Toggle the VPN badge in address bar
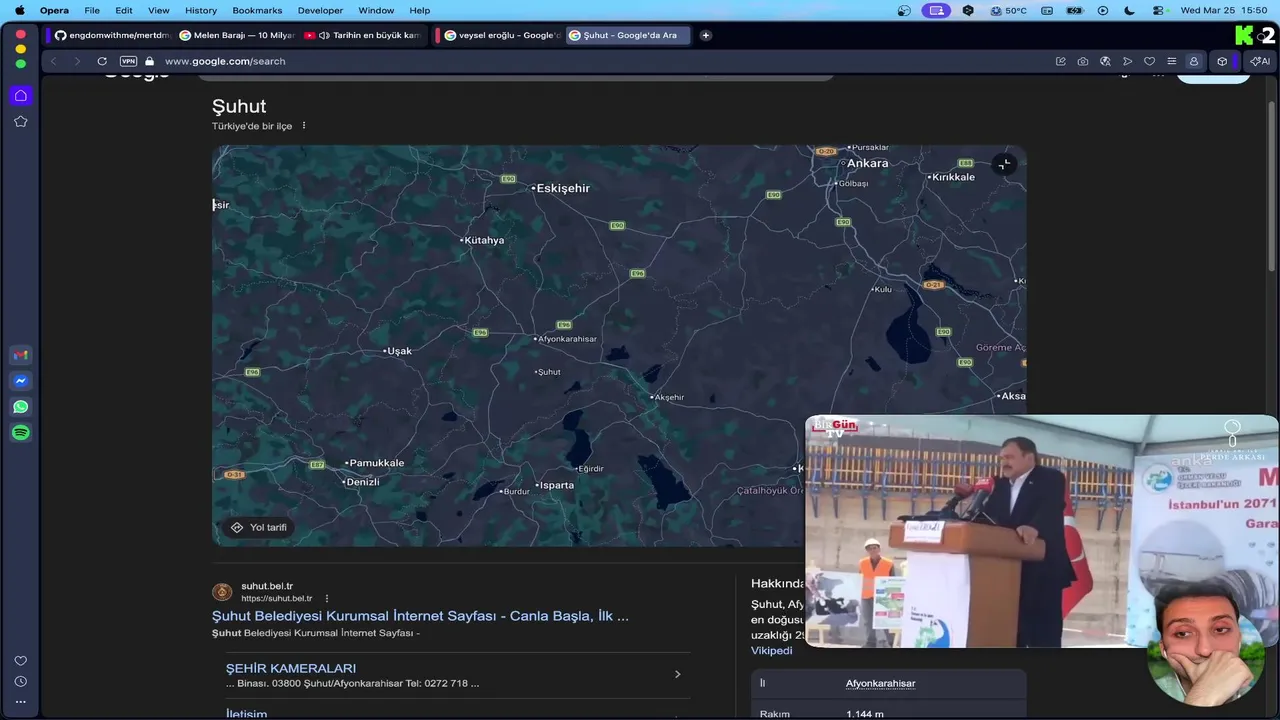 [x=128, y=61]
